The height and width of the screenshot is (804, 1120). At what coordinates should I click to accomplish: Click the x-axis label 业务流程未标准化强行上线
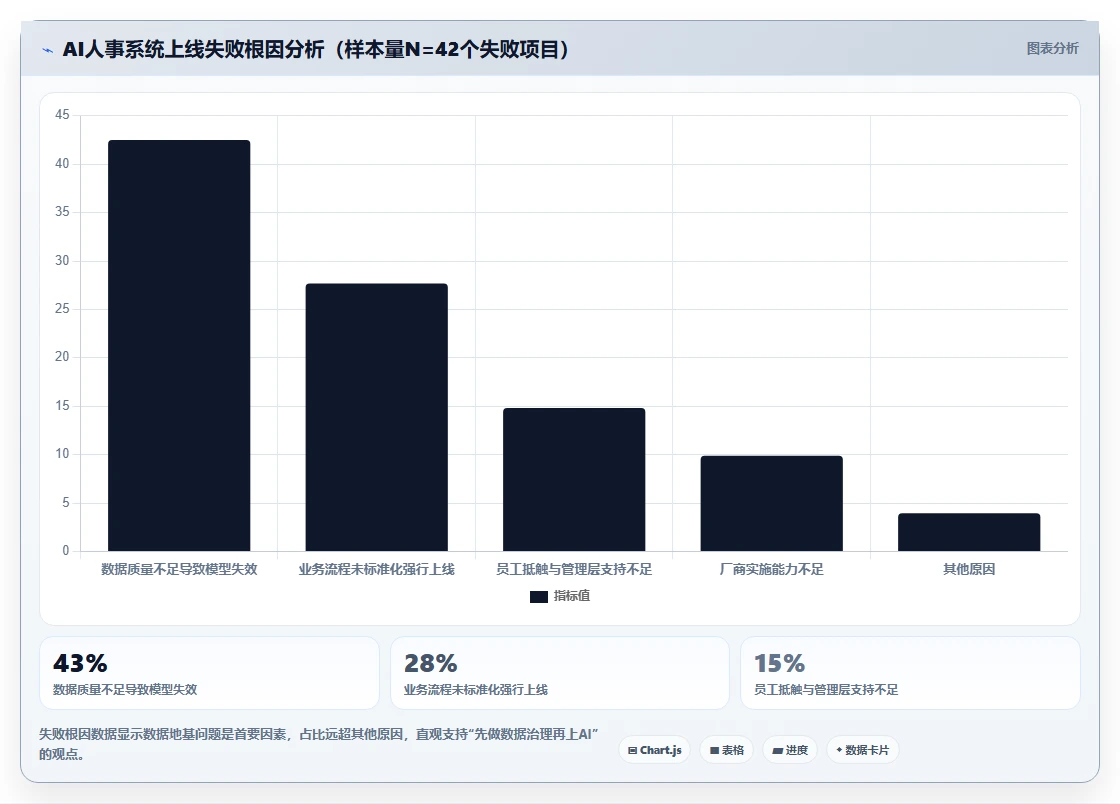coord(376,569)
